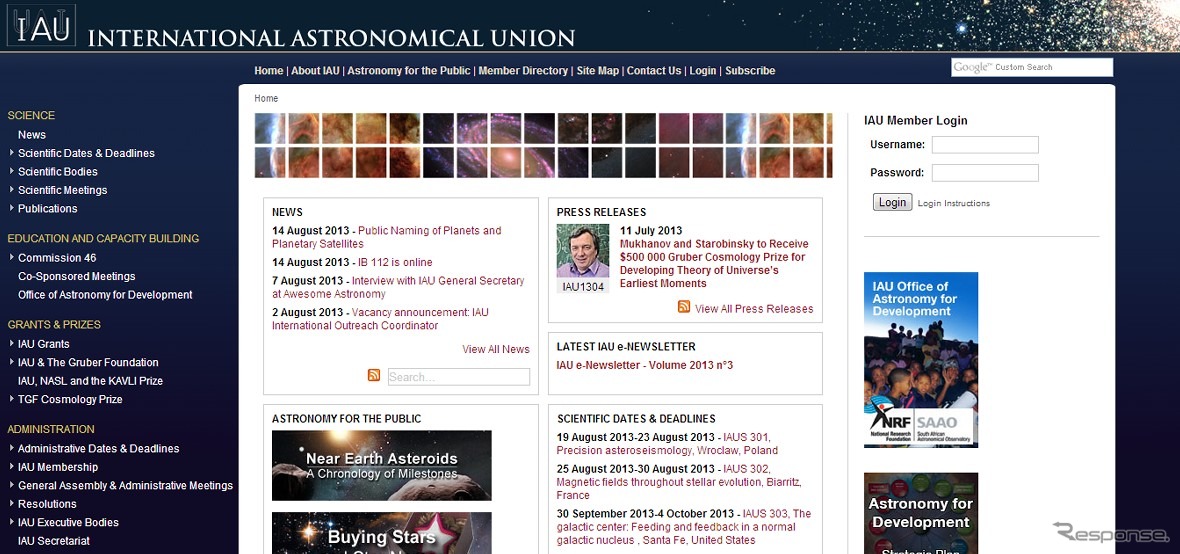The width and height of the screenshot is (1180, 554).
Task: Open IB 112 is online news link
Action: [x=395, y=263]
